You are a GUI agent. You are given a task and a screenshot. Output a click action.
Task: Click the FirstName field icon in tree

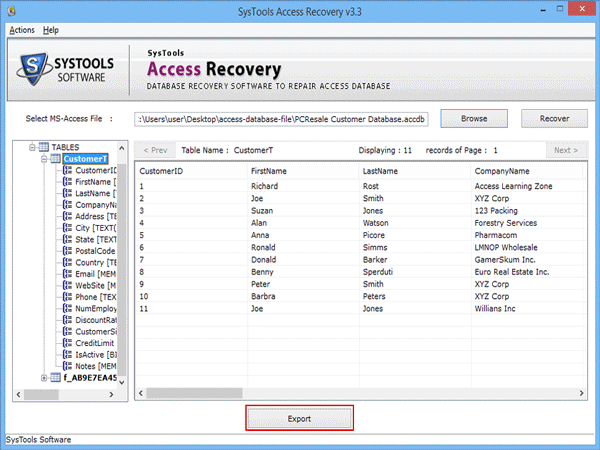point(67,182)
